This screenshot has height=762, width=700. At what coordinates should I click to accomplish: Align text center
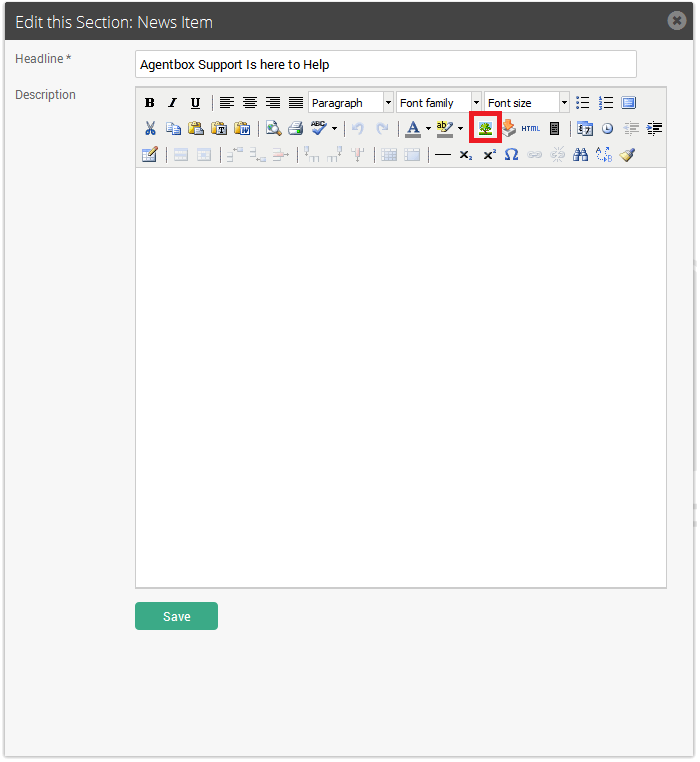click(x=250, y=103)
